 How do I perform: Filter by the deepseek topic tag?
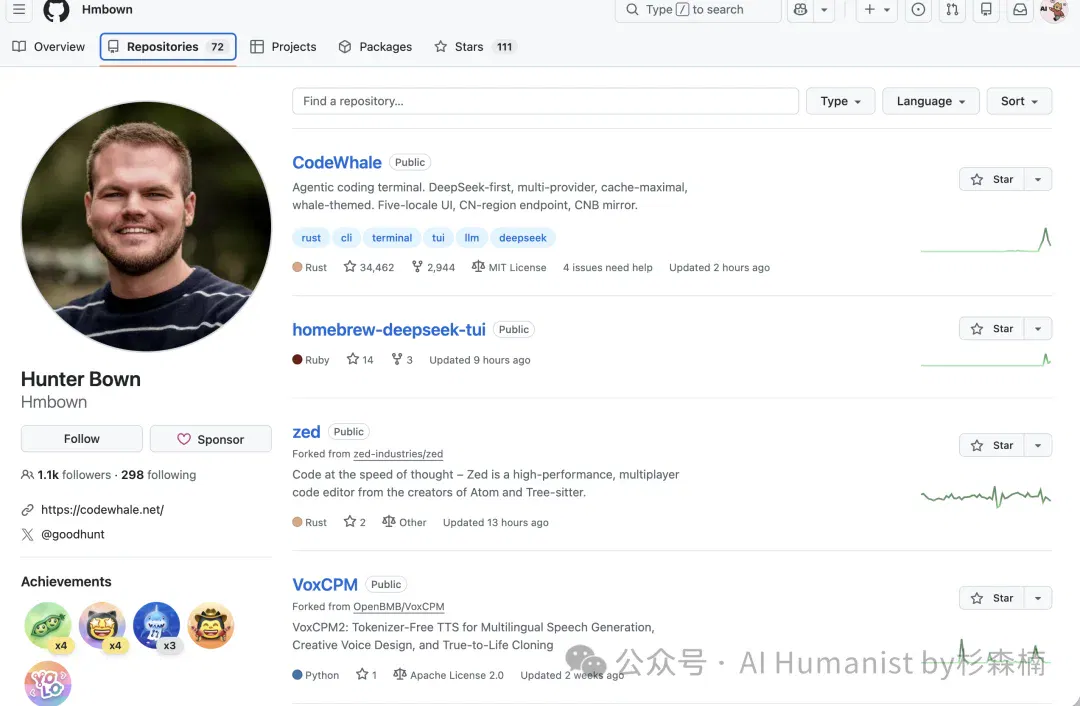pos(523,238)
